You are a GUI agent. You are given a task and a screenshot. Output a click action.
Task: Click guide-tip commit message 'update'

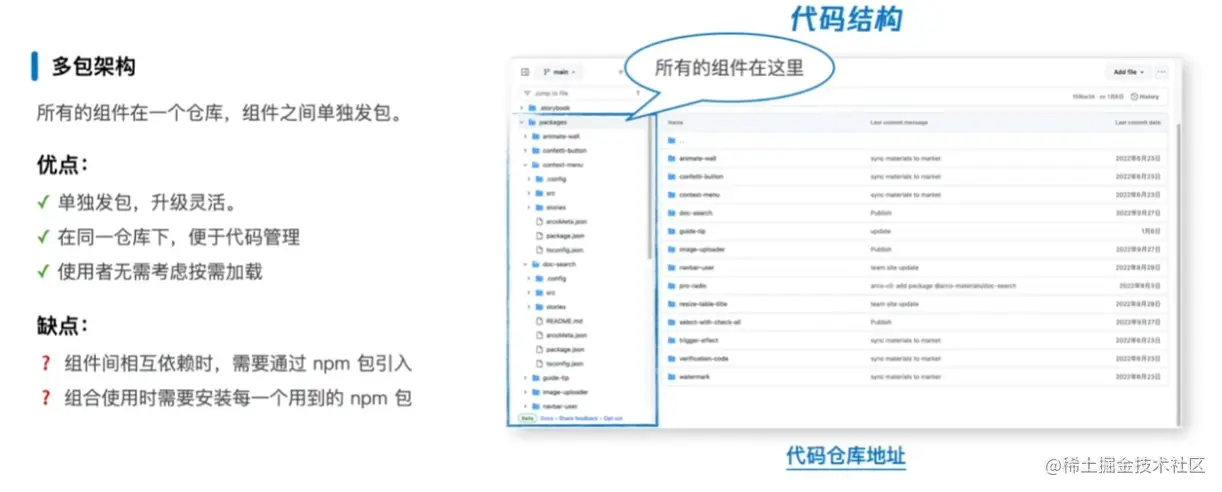pos(880,231)
